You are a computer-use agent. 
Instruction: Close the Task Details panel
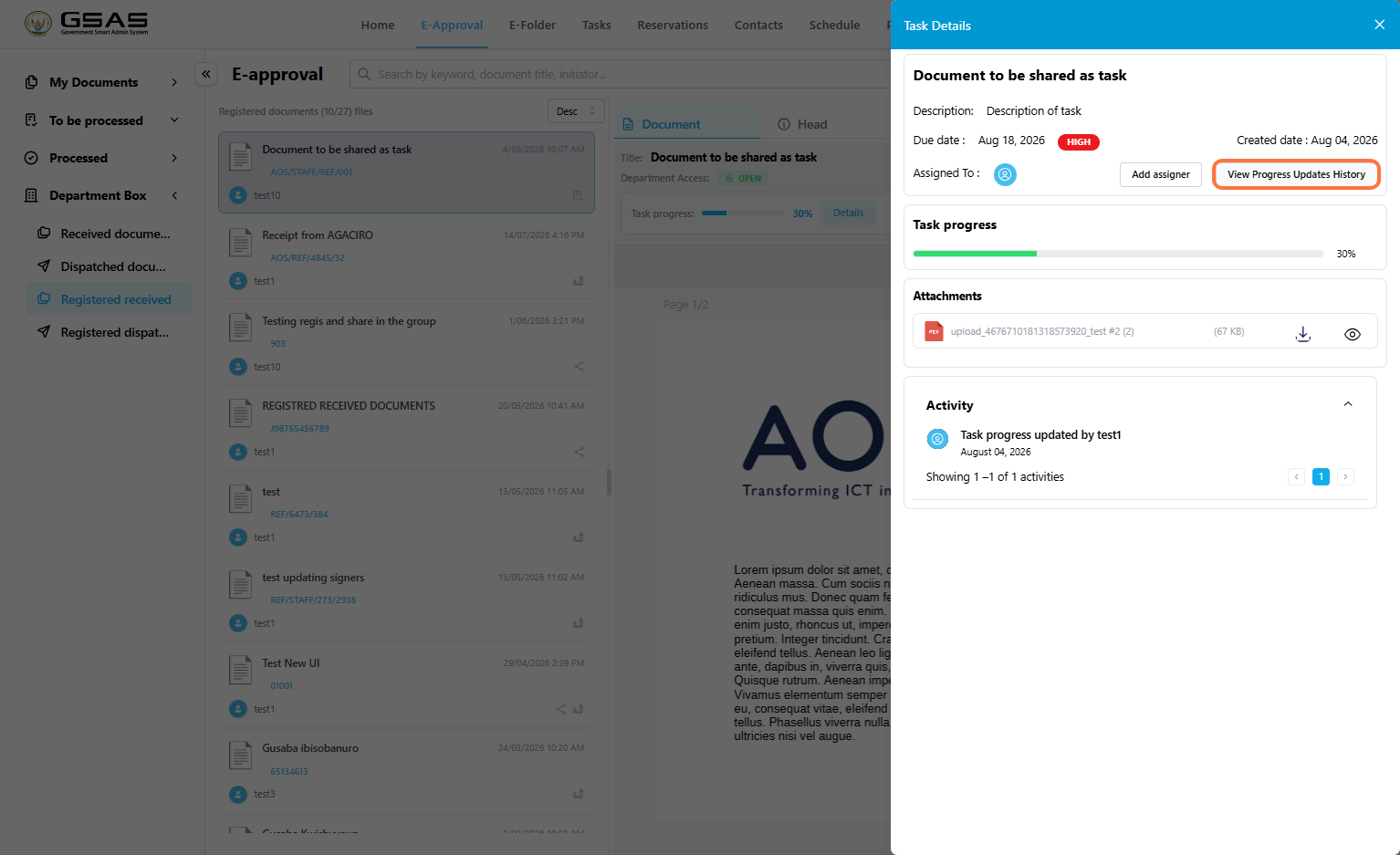tap(1379, 25)
